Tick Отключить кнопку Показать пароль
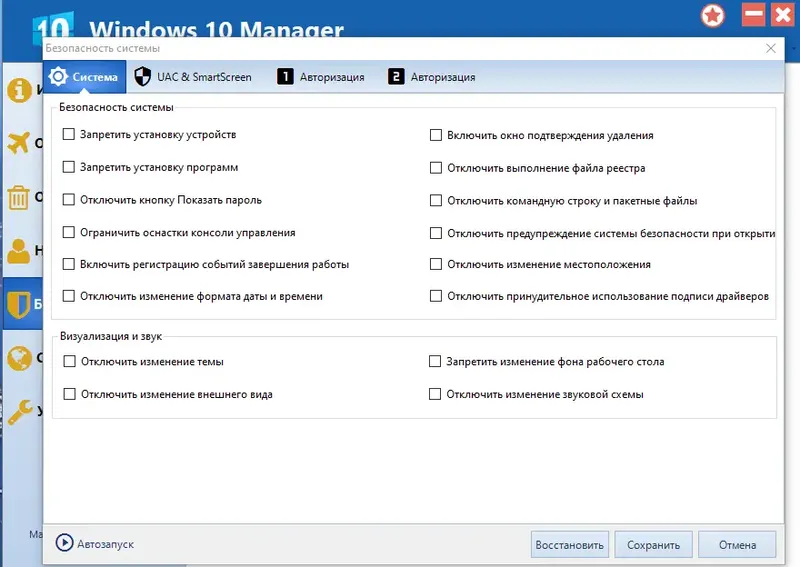 pos(68,200)
